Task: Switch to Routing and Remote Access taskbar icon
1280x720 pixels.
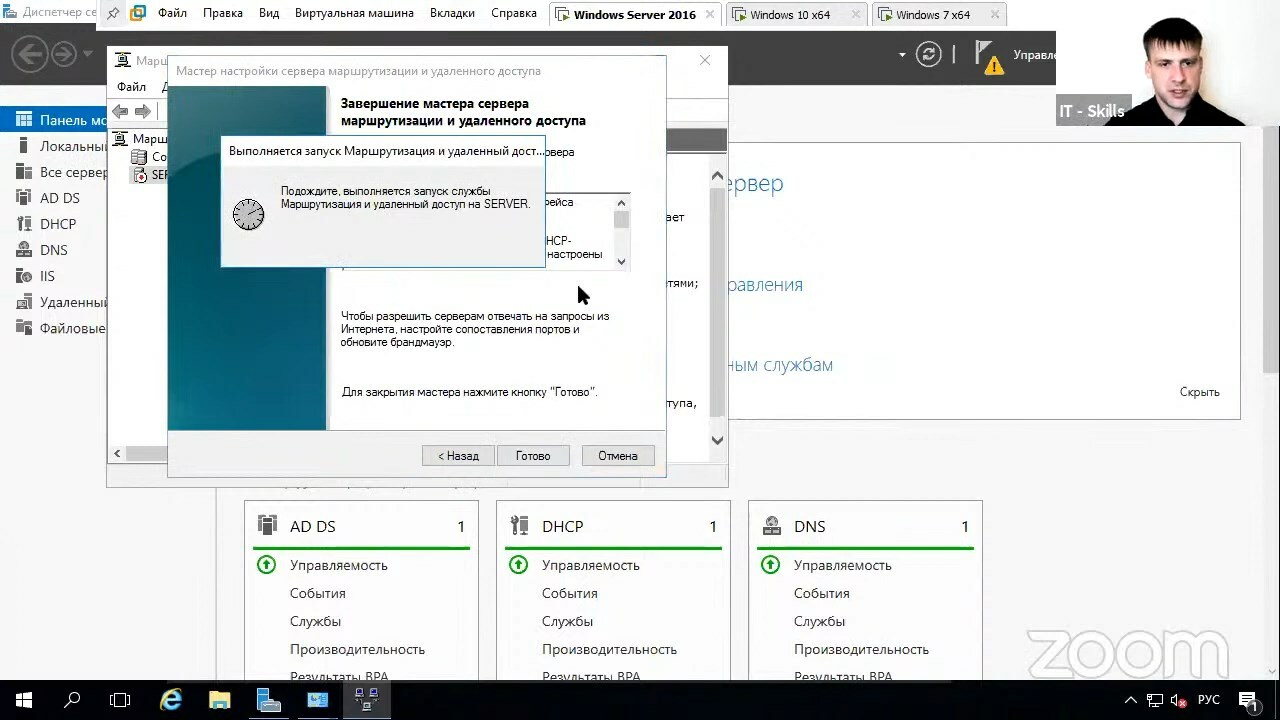Action: [x=366, y=700]
